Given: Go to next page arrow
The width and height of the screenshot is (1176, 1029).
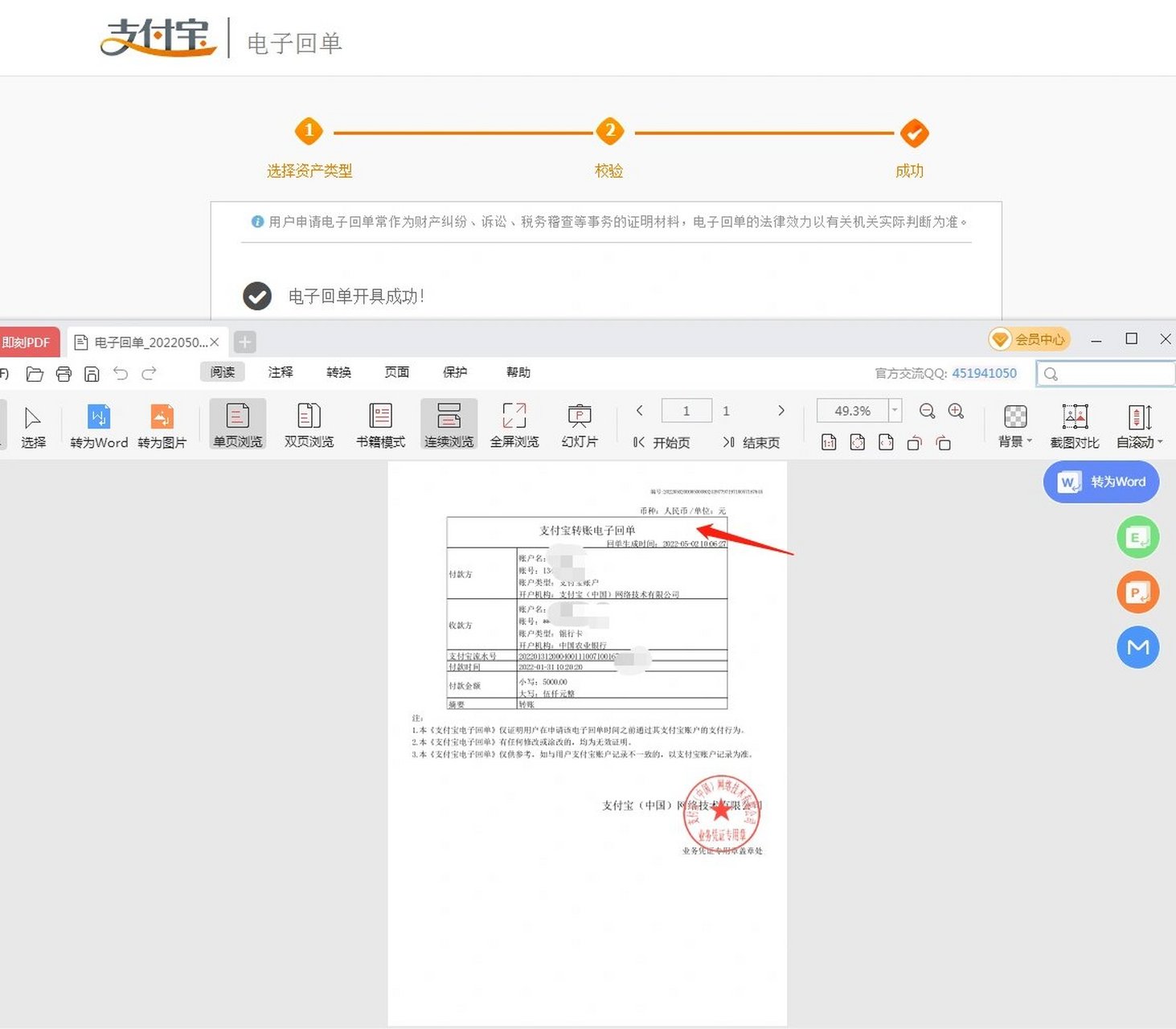Looking at the screenshot, I should point(781,411).
